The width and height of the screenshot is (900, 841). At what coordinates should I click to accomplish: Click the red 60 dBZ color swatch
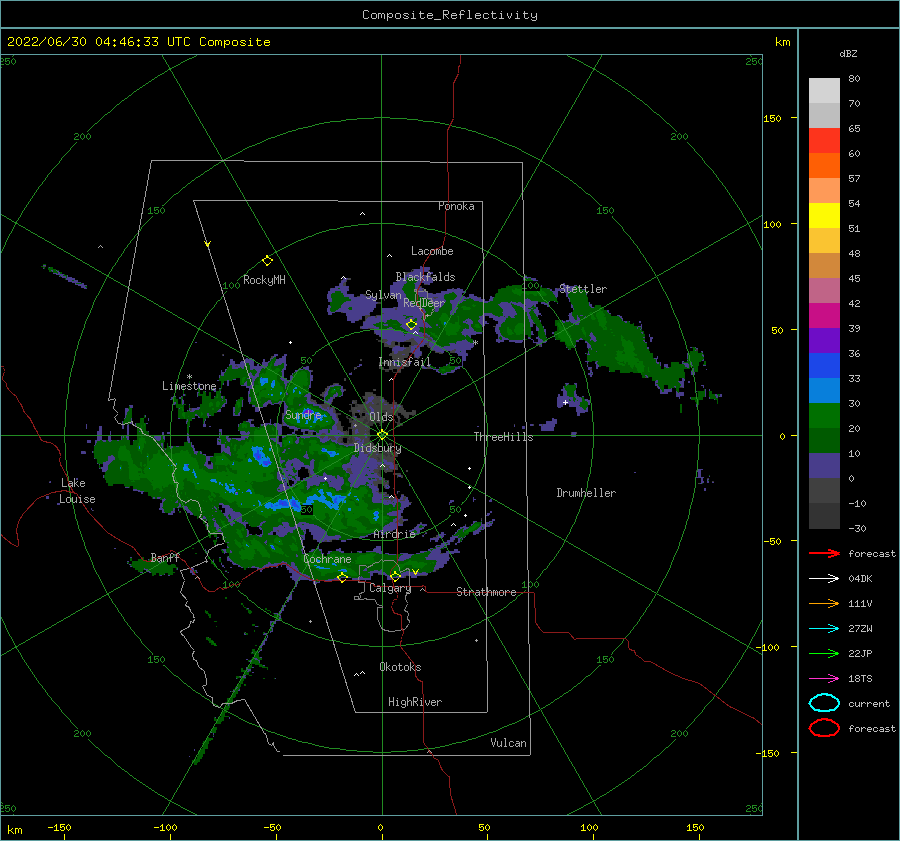pos(824,140)
